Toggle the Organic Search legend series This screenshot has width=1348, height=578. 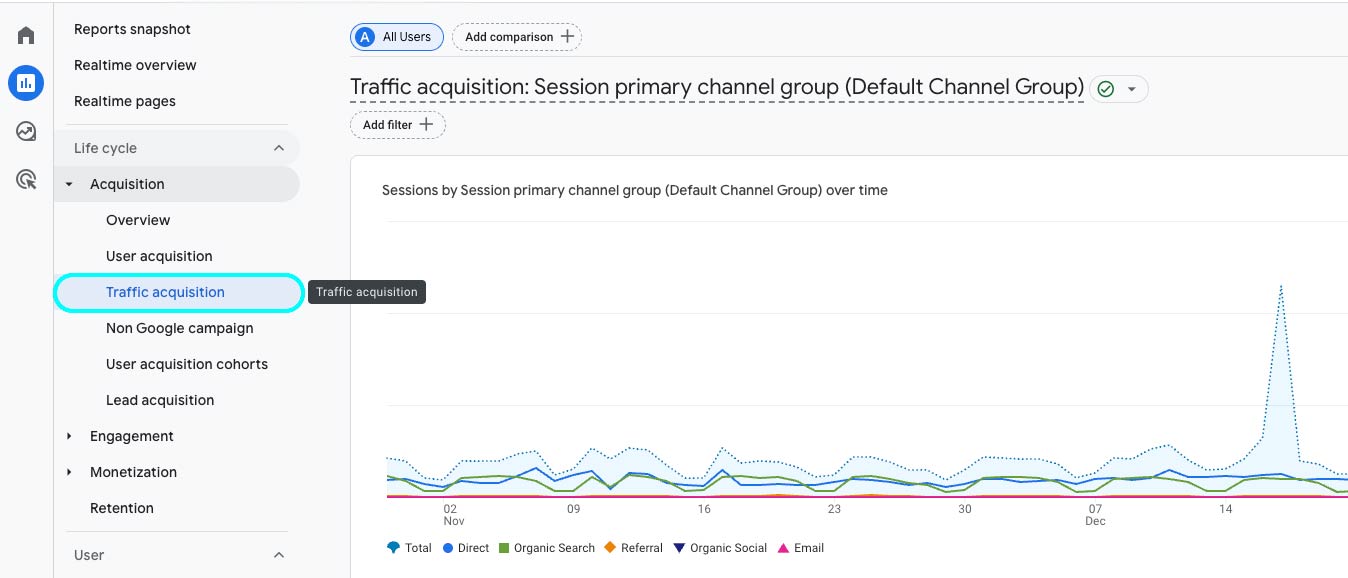click(547, 548)
